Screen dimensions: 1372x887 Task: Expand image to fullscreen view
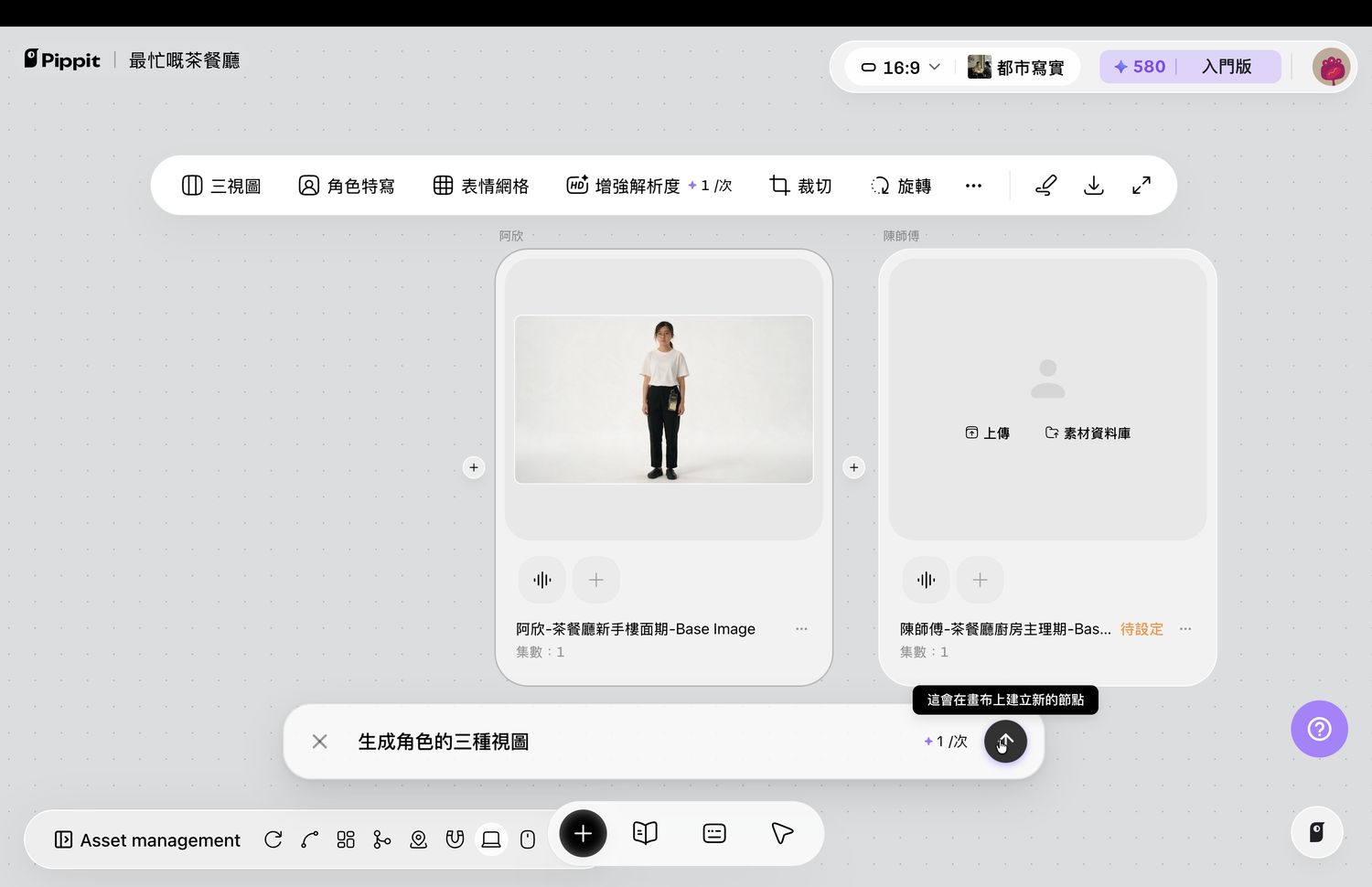click(x=1142, y=186)
